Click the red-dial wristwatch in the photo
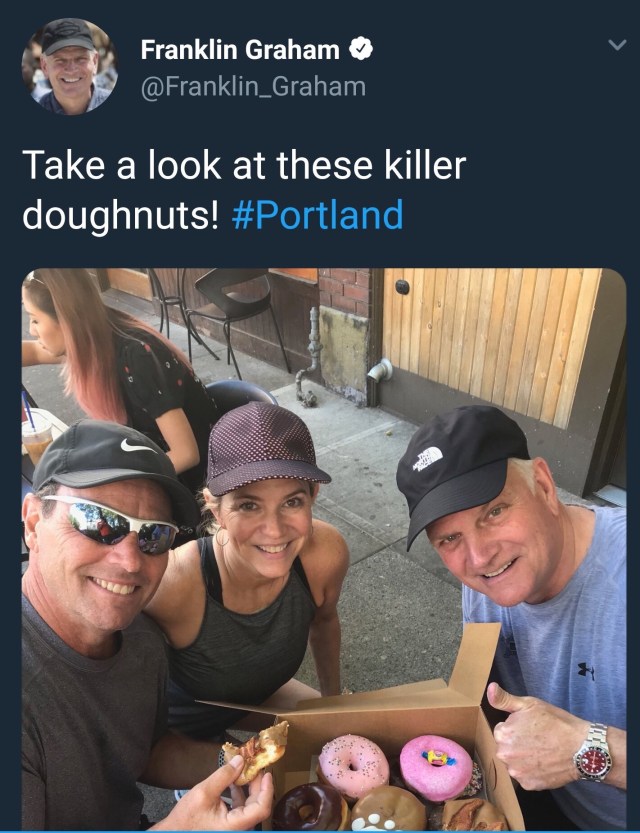The height and width of the screenshot is (833, 640). click(x=592, y=751)
